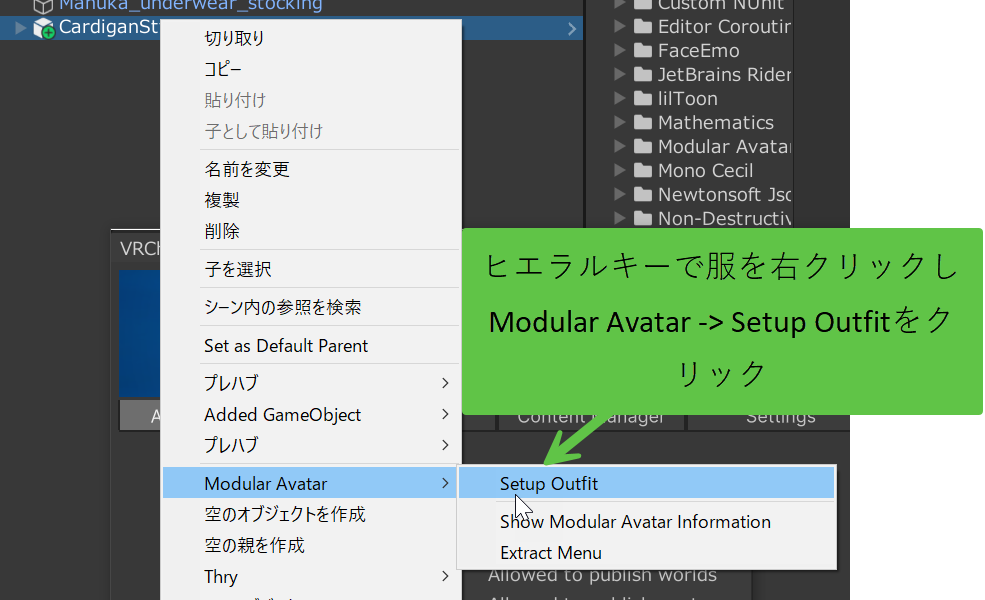Click the greyed-out 子として貼り付け menu entry
The image size is (985, 600).
pos(312,131)
